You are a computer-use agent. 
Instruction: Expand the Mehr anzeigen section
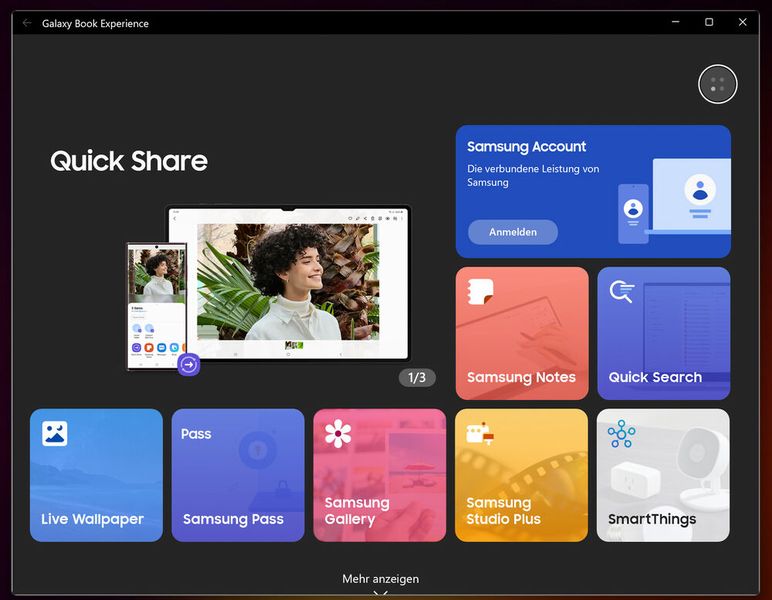click(380, 579)
